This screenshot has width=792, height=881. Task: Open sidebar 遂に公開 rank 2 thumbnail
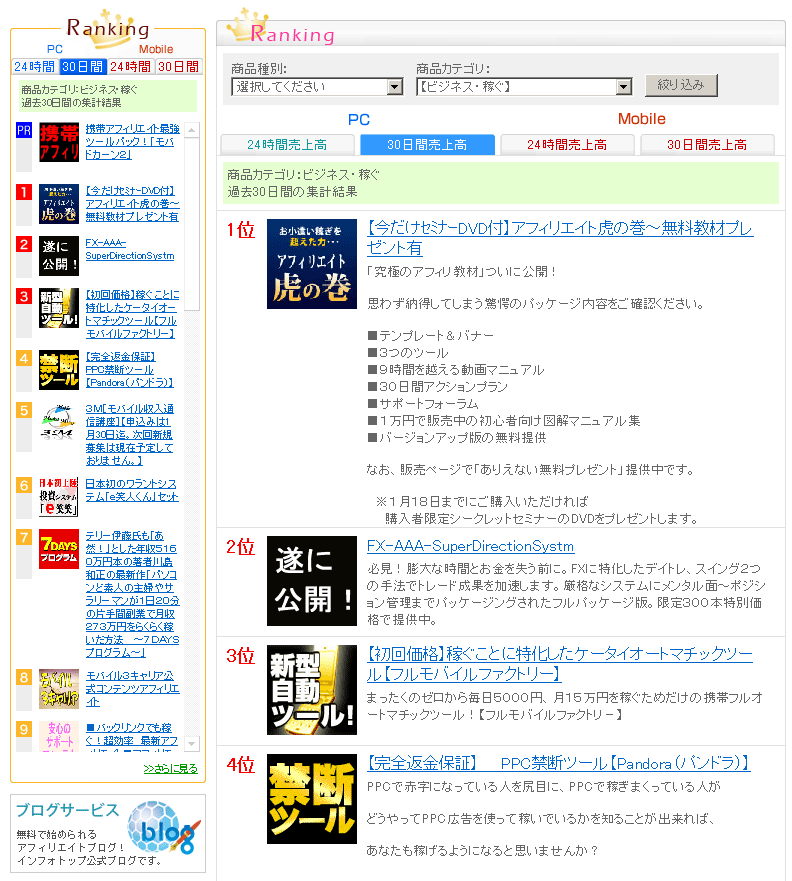pyautogui.click(x=59, y=256)
